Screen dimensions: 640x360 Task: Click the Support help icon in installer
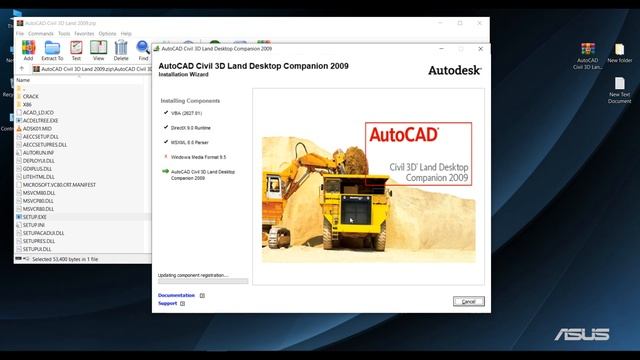pyautogui.click(x=182, y=304)
